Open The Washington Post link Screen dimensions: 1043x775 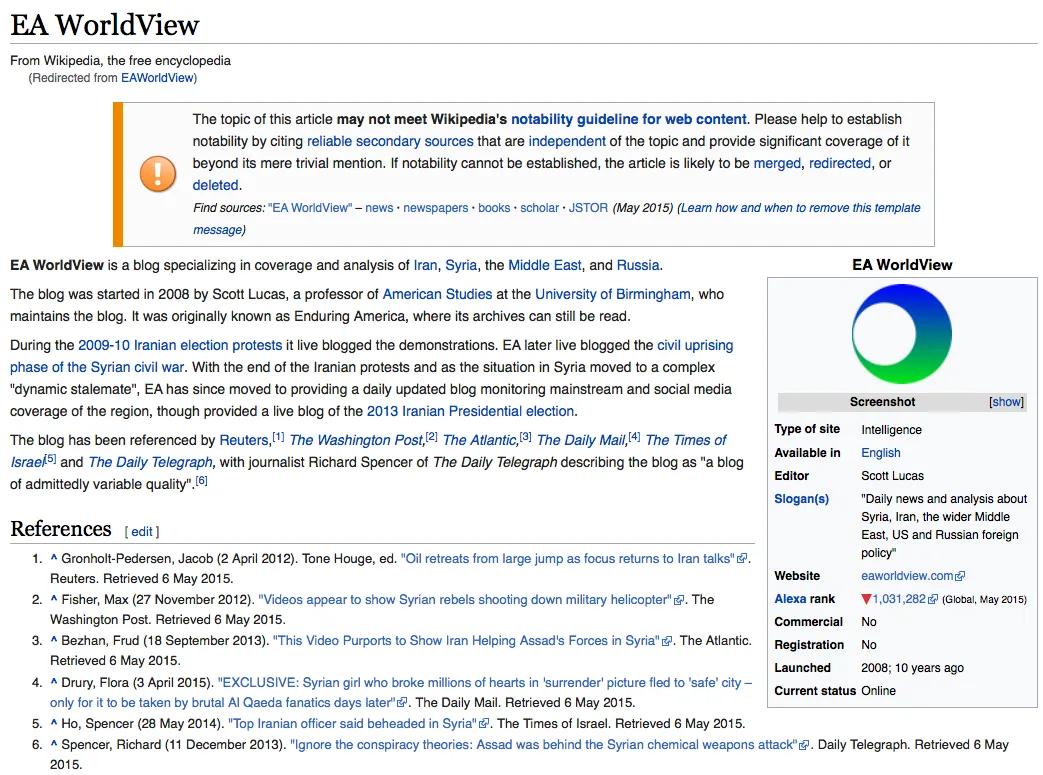(x=356, y=440)
